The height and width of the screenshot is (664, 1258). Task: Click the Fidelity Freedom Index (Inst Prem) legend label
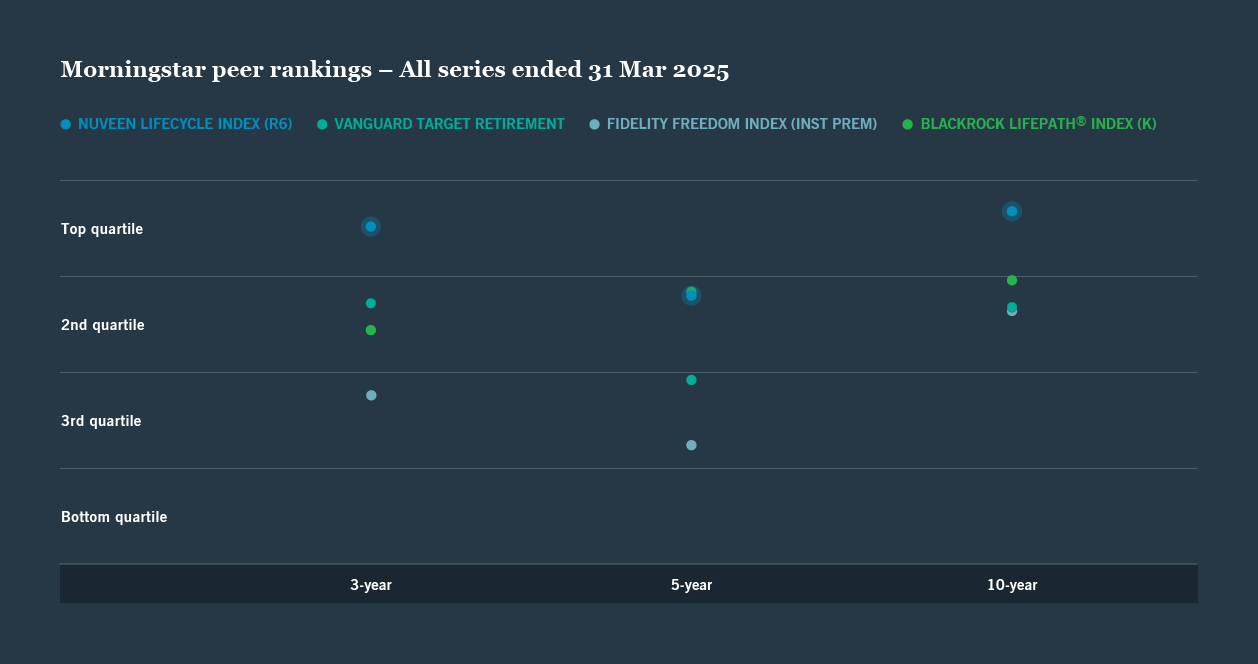[x=742, y=124]
